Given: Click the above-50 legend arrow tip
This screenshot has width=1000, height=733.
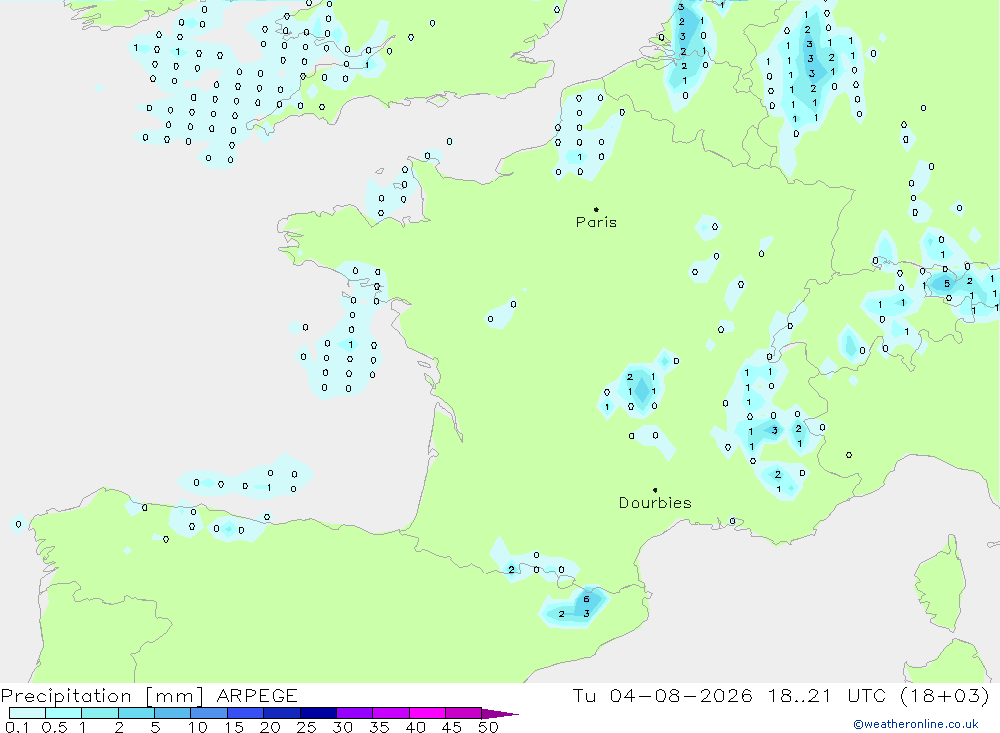Looking at the screenshot, I should point(500,714).
